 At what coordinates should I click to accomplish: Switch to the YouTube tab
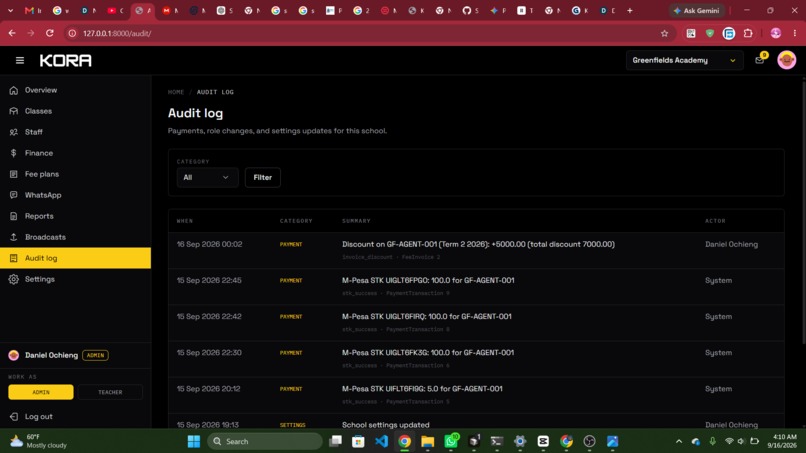coord(115,10)
